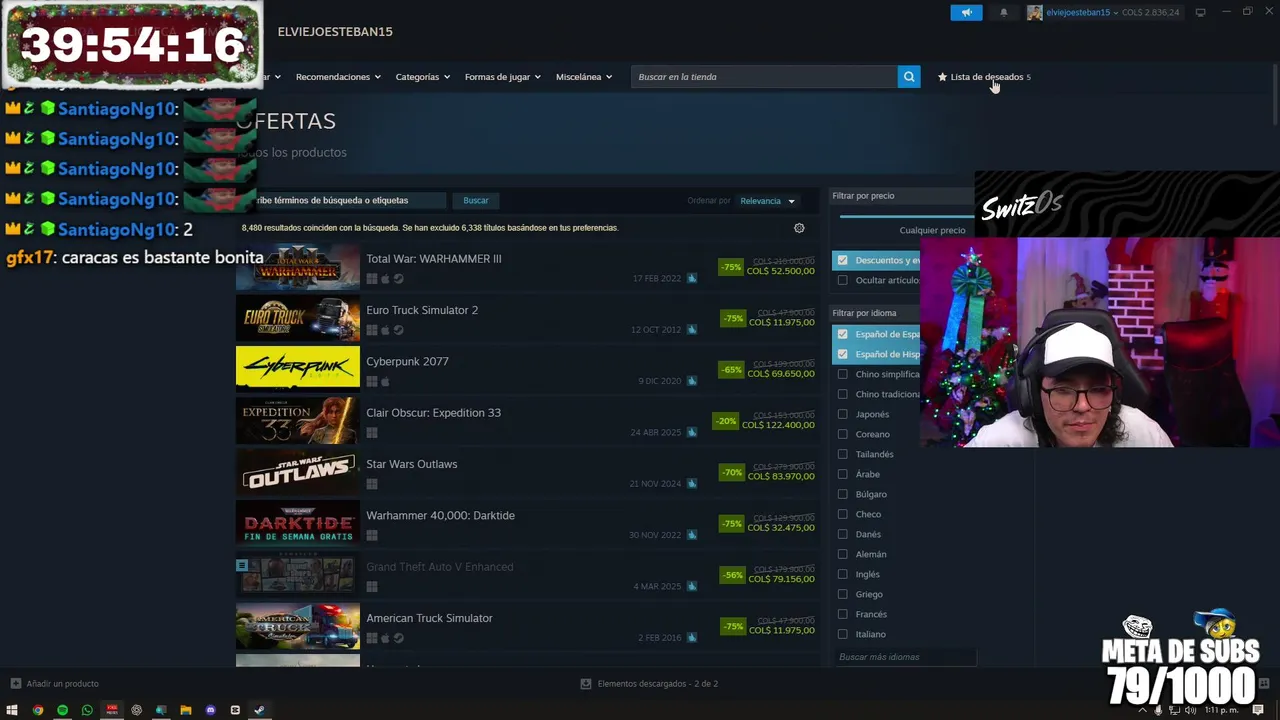Open the Categorías menu
The width and height of the screenshot is (1280, 720).
coord(422,77)
